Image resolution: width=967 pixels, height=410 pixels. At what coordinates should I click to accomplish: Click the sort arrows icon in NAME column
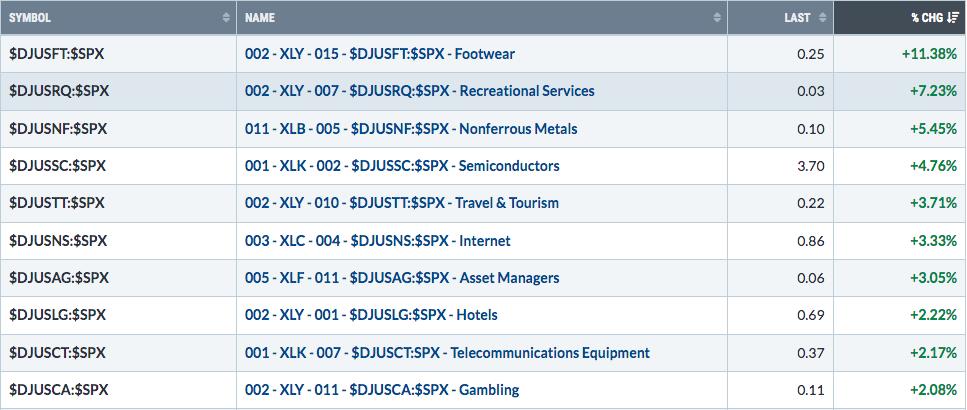[x=717, y=18]
